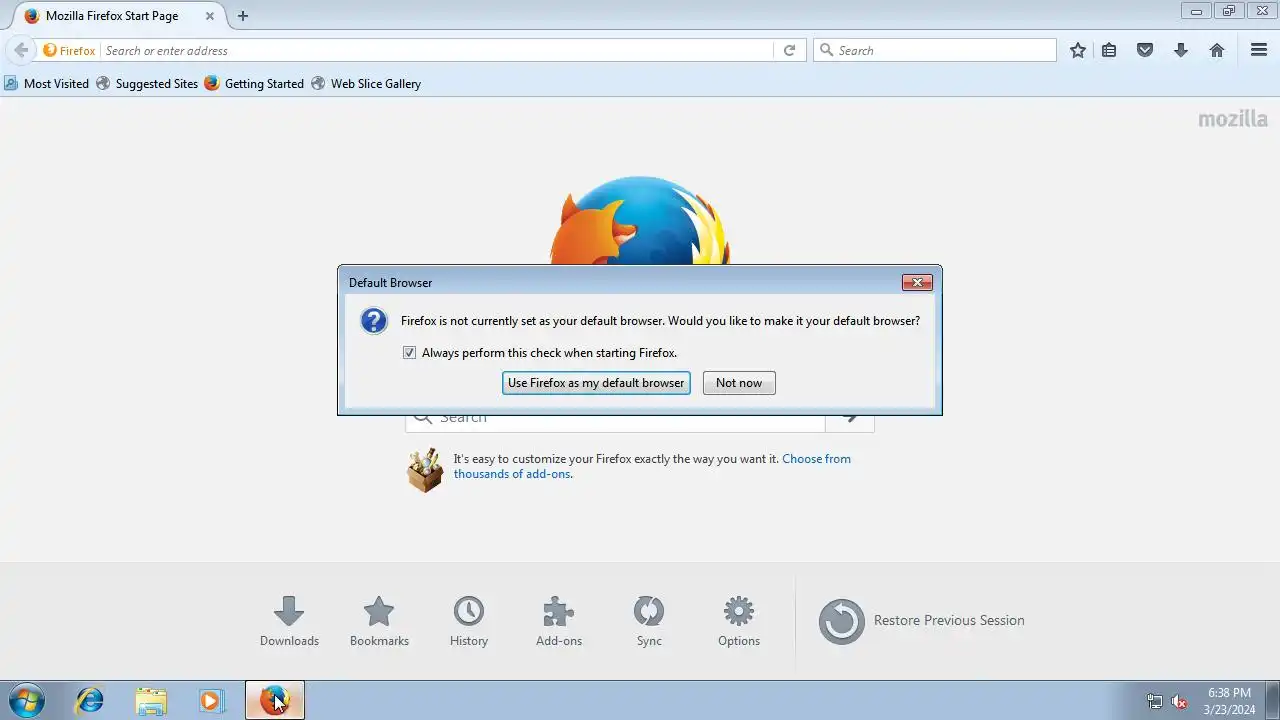Open Downloads from start page
This screenshot has height=720, width=1280.
289,621
